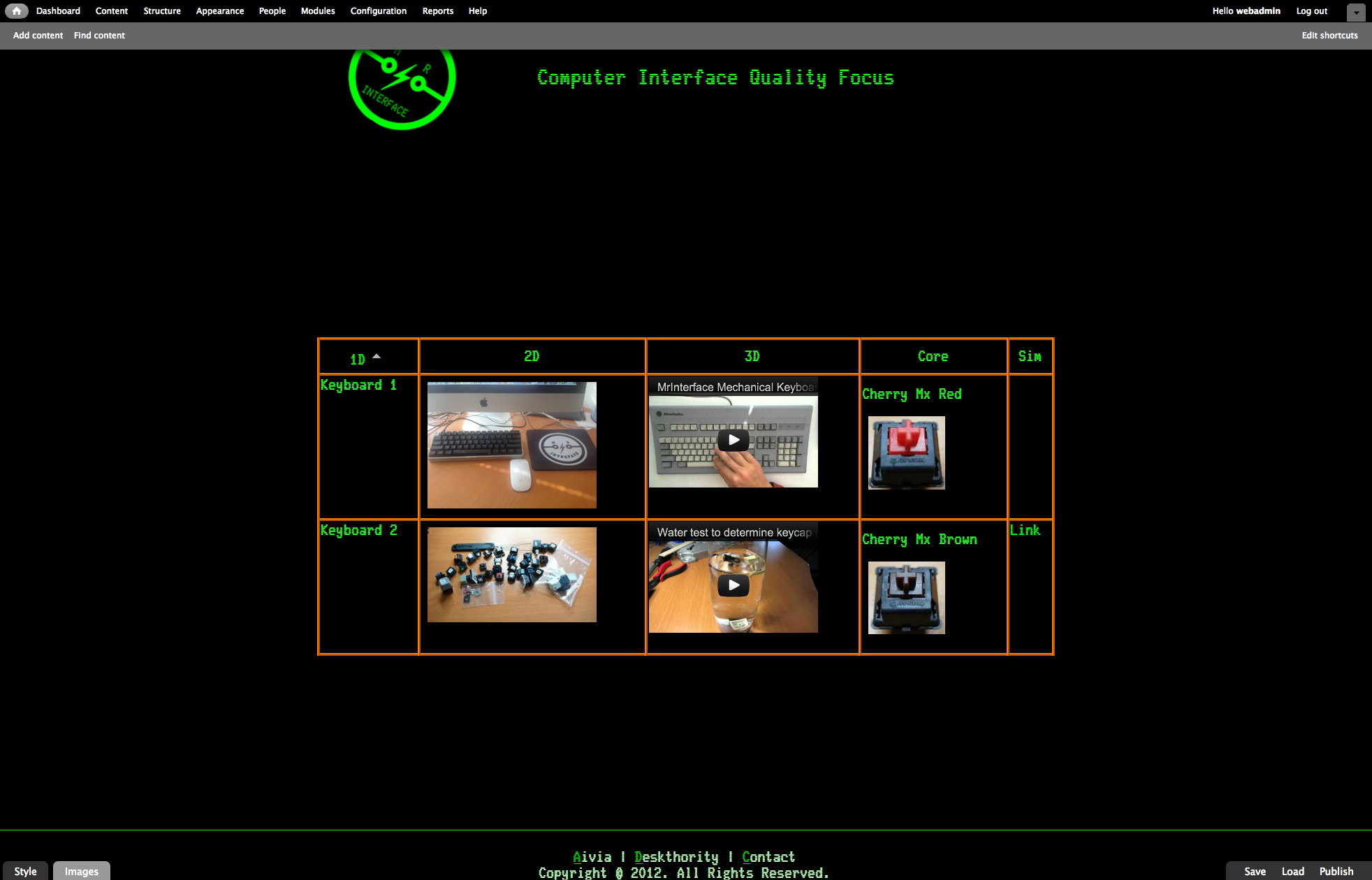Viewport: 1372px width, 880px height.
Task: Click the Drupal home icon in admin bar
Action: (17, 10)
